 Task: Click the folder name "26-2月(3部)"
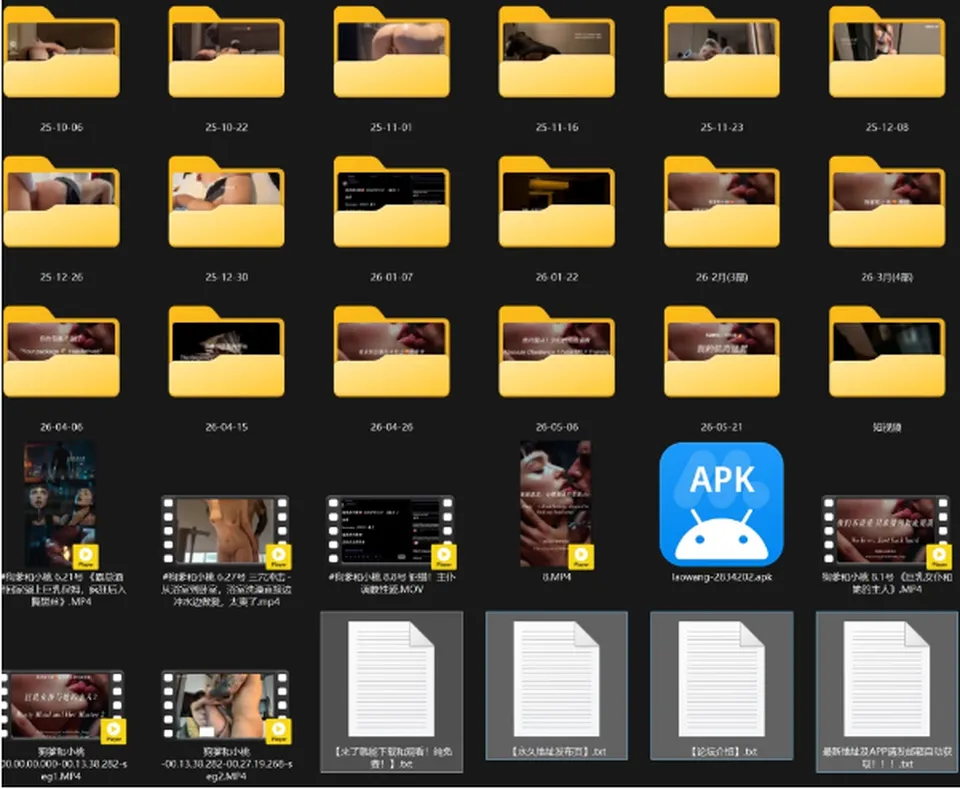tap(722, 277)
